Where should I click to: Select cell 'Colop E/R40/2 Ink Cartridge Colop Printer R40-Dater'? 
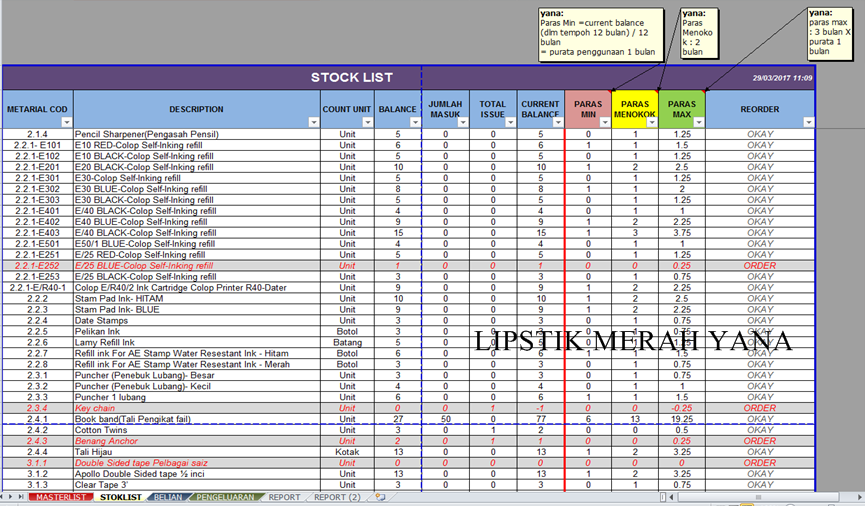[x=196, y=287]
